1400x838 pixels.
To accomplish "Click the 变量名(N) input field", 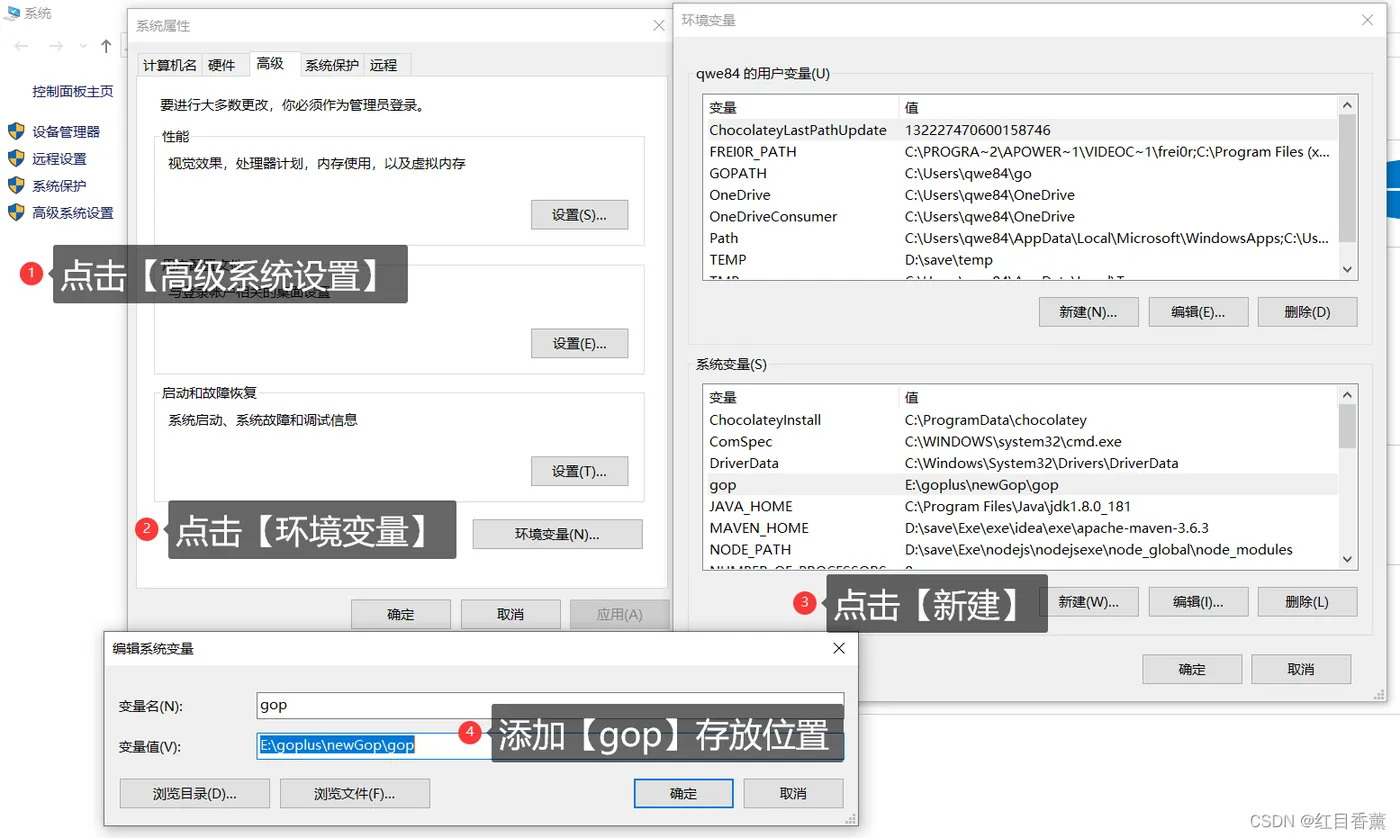I will pyautogui.click(x=550, y=705).
